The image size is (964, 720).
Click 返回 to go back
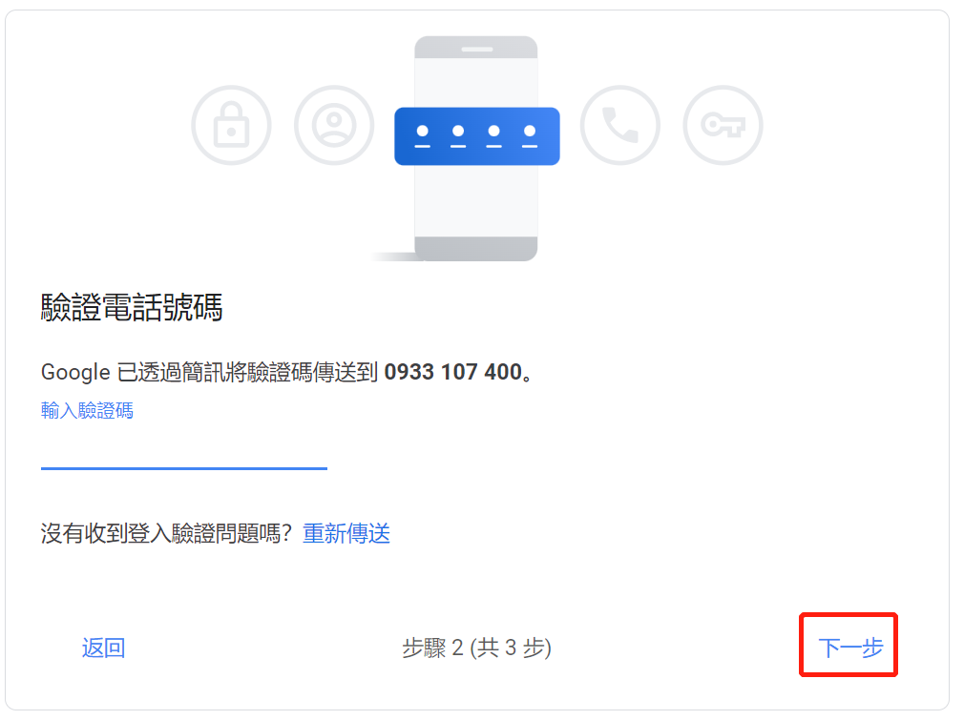tap(103, 648)
